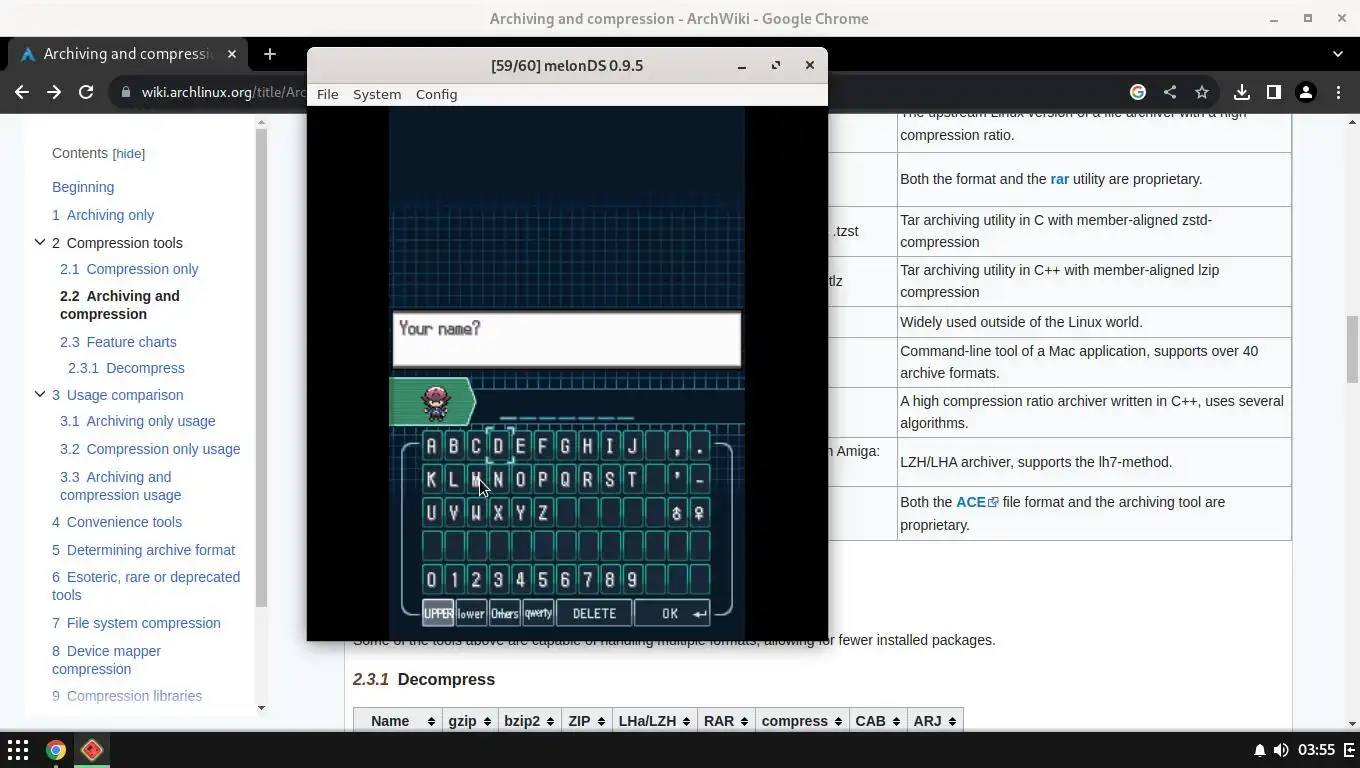Viewport: 1360px width, 768px height.
Task: Click the Google icon in address bar
Action: click(x=1138, y=92)
